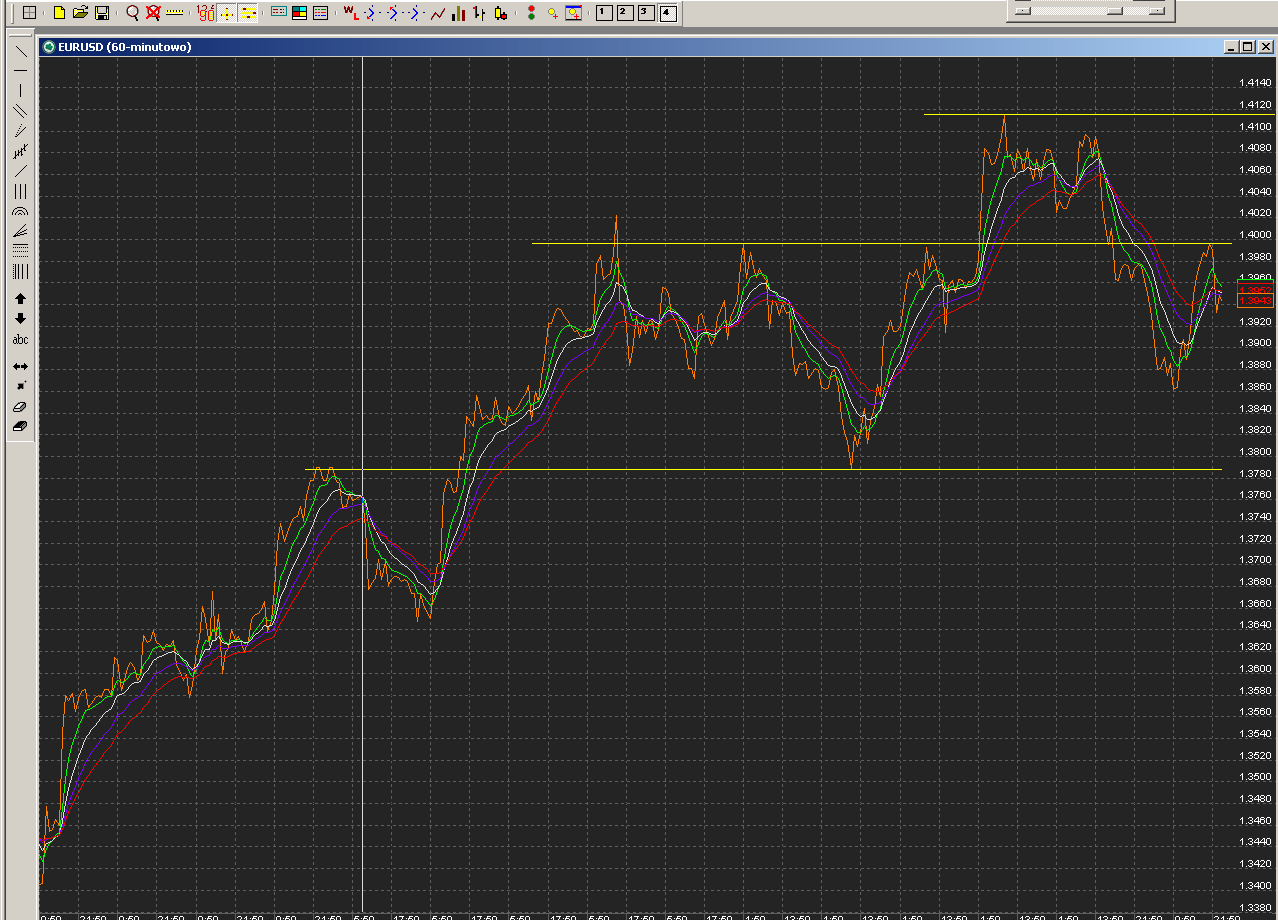
Task: Select the abc text label tool
Action: click(x=20, y=340)
